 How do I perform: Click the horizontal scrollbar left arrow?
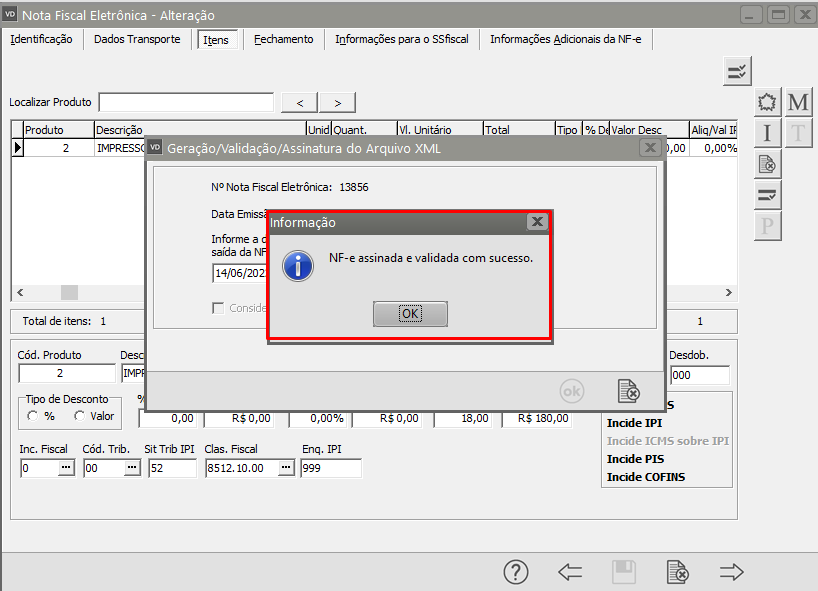(x=20, y=293)
